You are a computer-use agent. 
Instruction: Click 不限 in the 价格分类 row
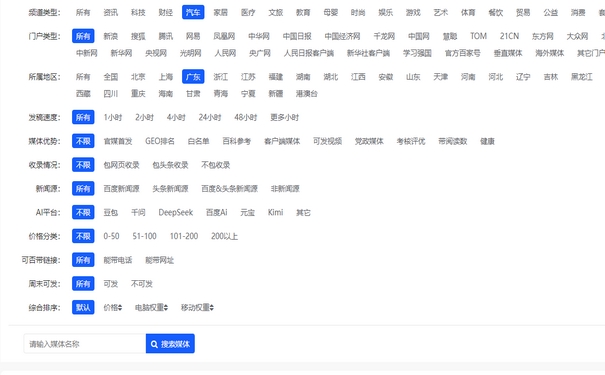click(83, 236)
